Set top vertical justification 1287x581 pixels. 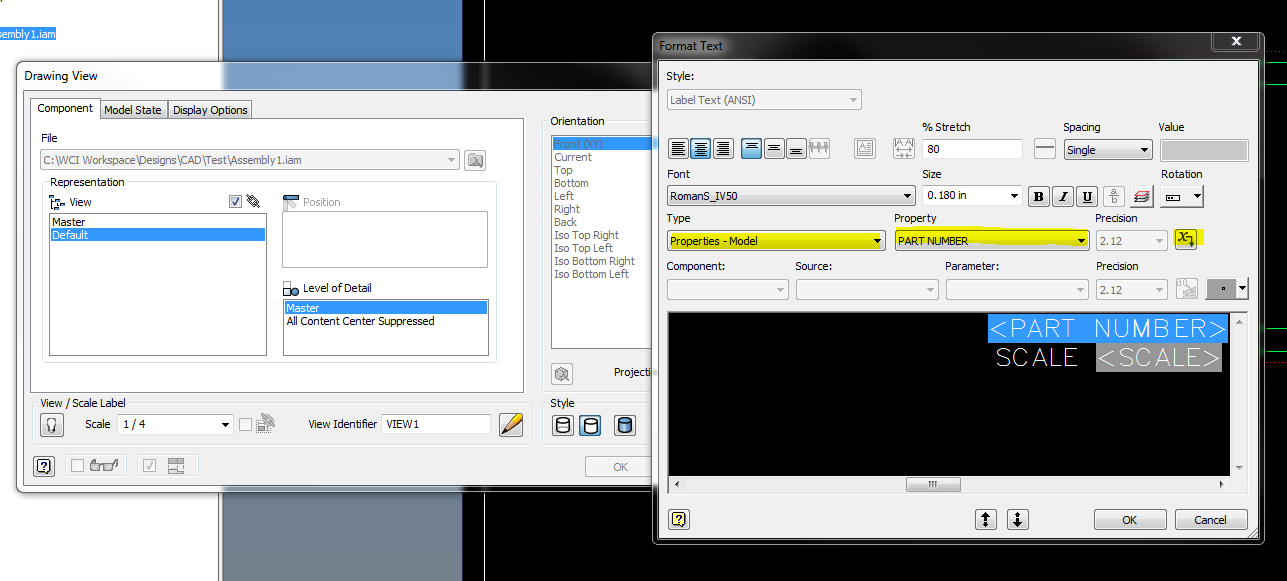(x=752, y=149)
